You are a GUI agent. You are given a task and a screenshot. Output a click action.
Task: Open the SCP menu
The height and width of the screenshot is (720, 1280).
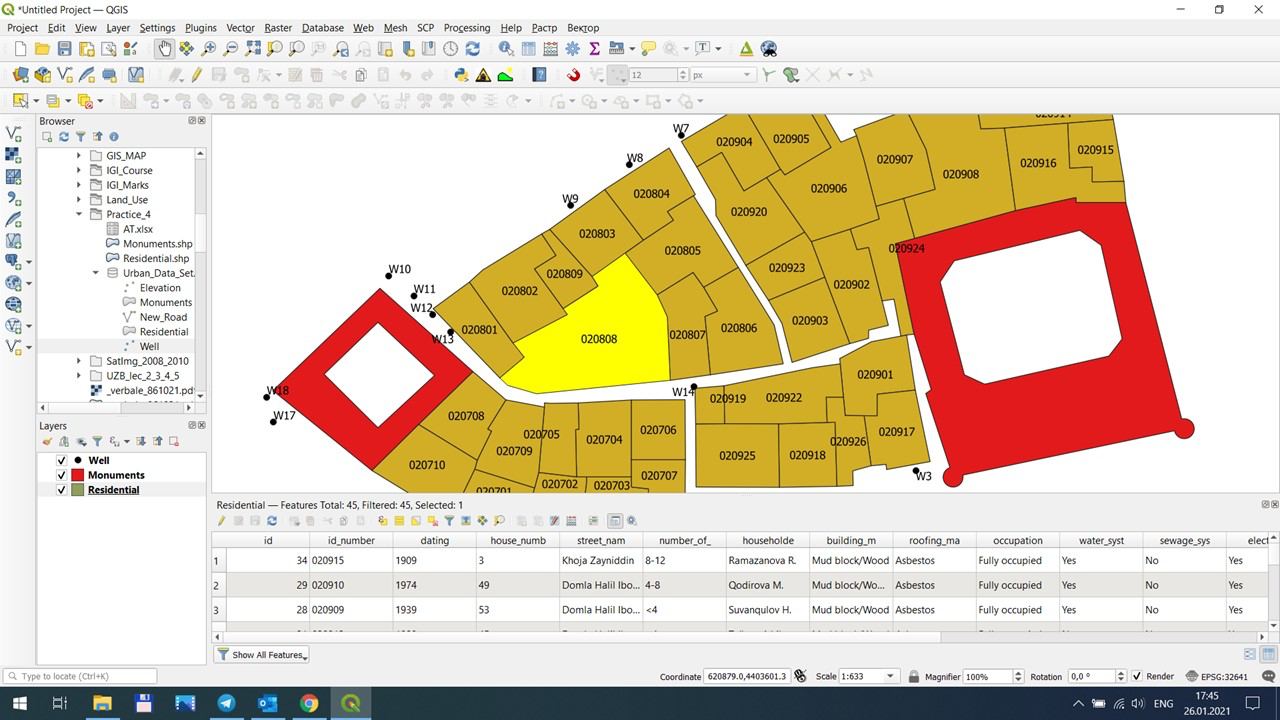[x=426, y=28]
